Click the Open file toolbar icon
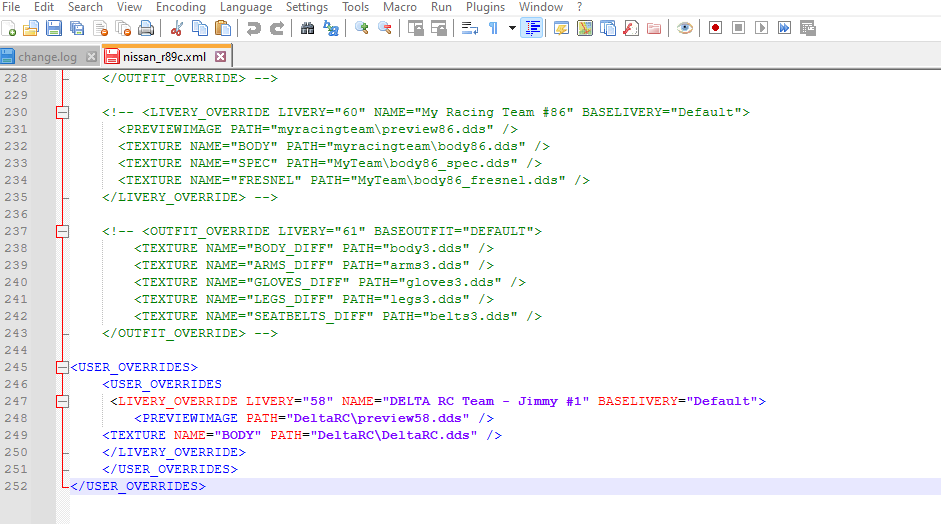This screenshot has width=941, height=524. tap(31, 28)
